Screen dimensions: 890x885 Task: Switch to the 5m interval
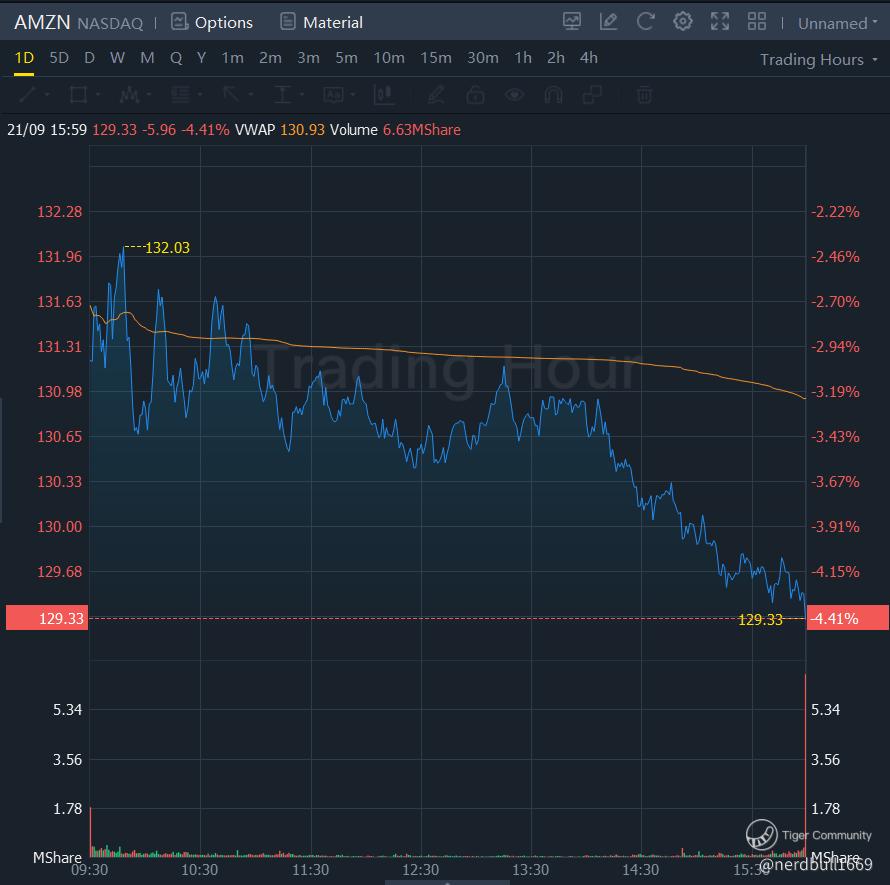pos(346,58)
